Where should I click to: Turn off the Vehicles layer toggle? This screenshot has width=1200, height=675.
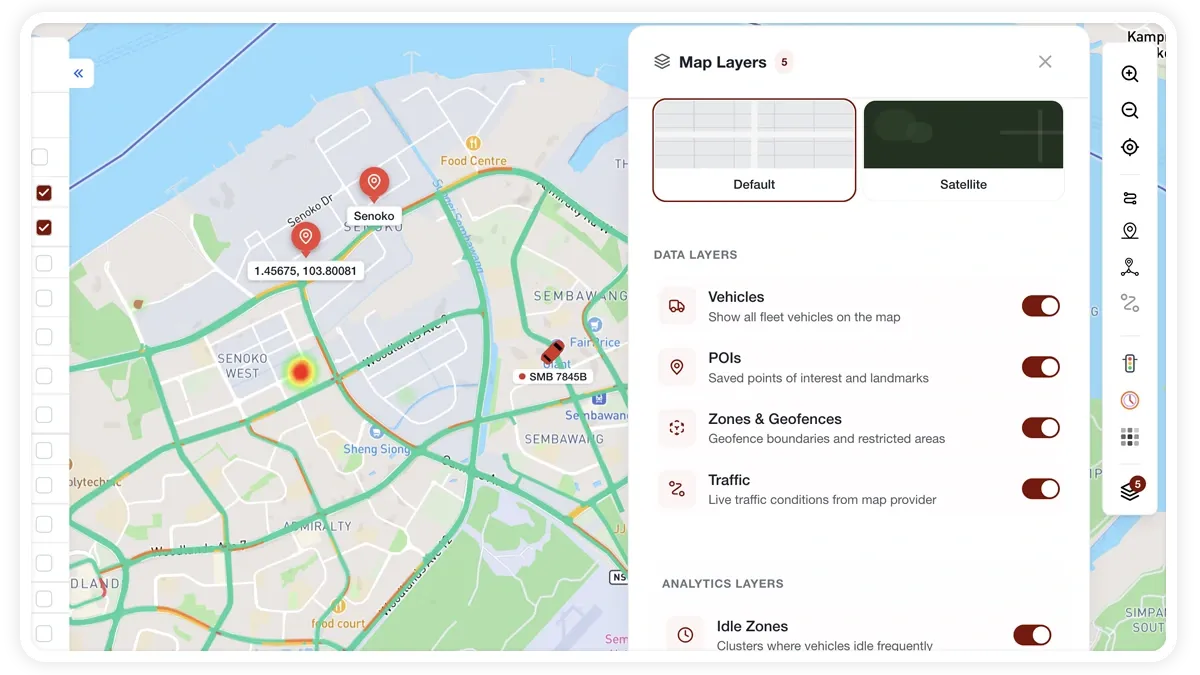point(1040,306)
